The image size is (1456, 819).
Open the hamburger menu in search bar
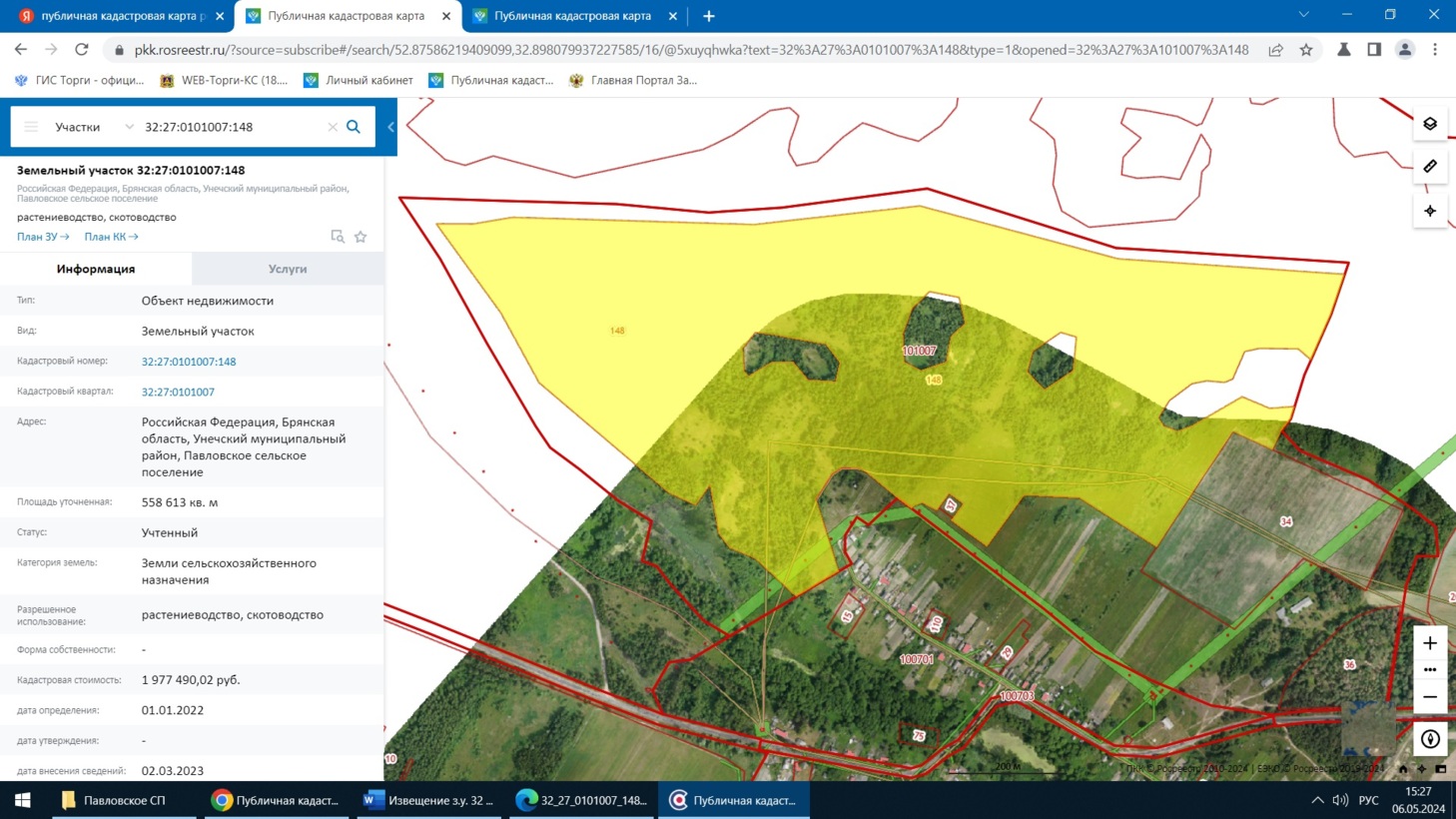tap(31, 127)
